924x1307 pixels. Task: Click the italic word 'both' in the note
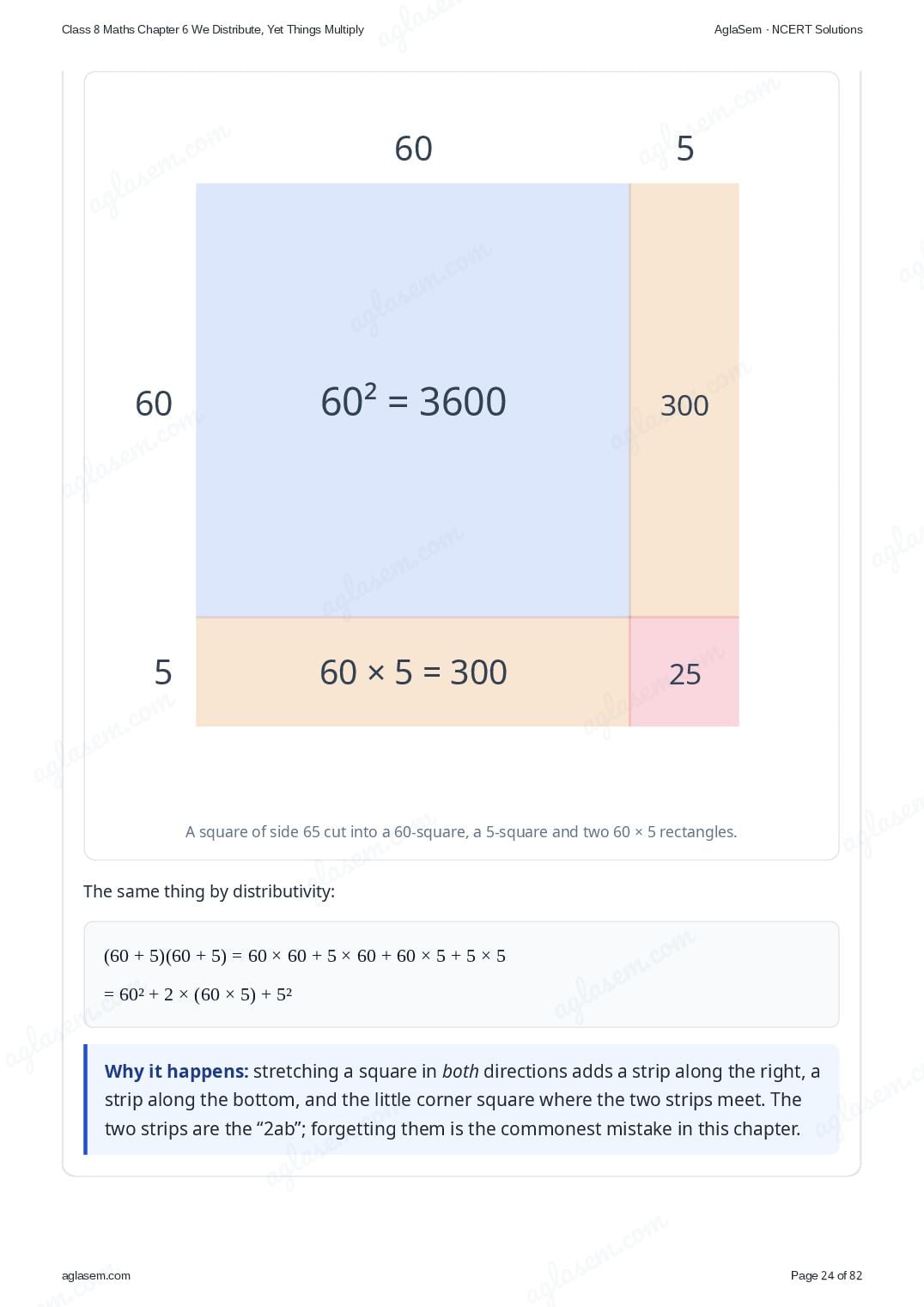[460, 1071]
